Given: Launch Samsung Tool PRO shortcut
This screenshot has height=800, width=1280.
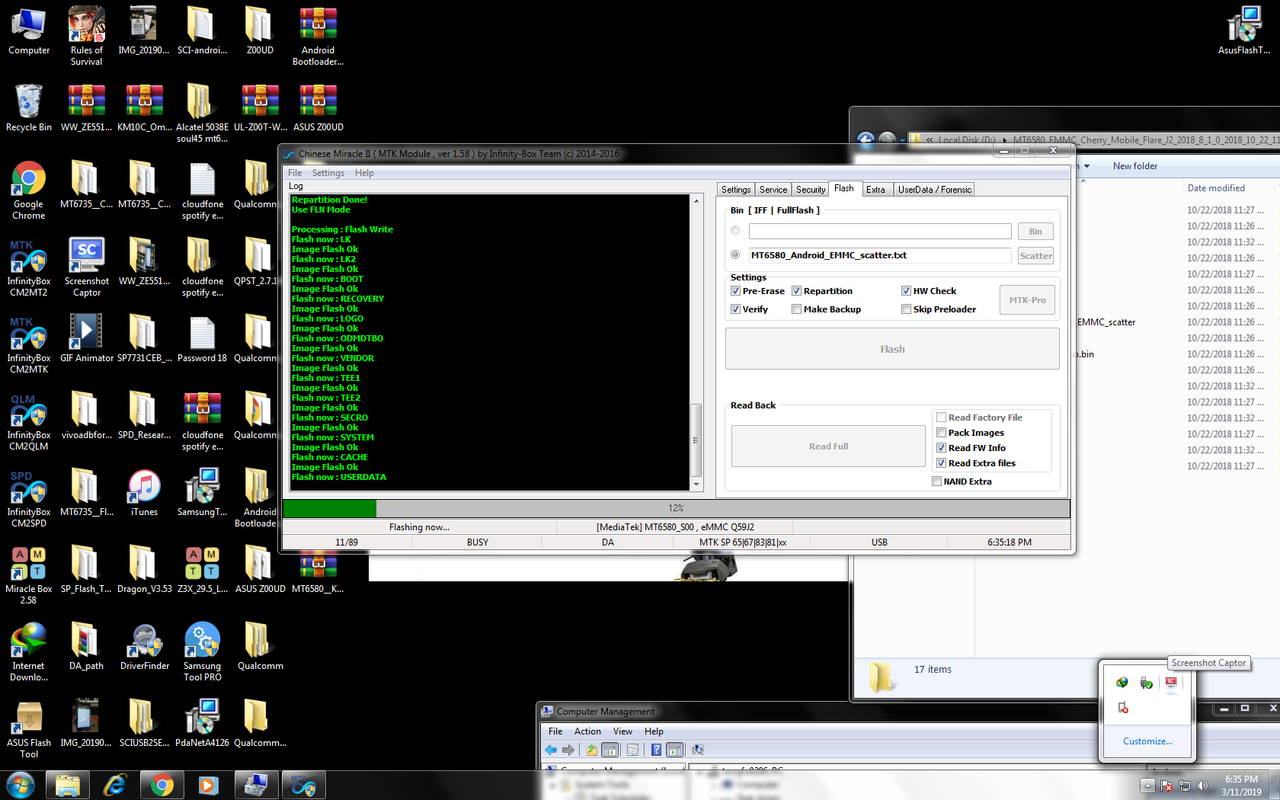Looking at the screenshot, I should (202, 652).
